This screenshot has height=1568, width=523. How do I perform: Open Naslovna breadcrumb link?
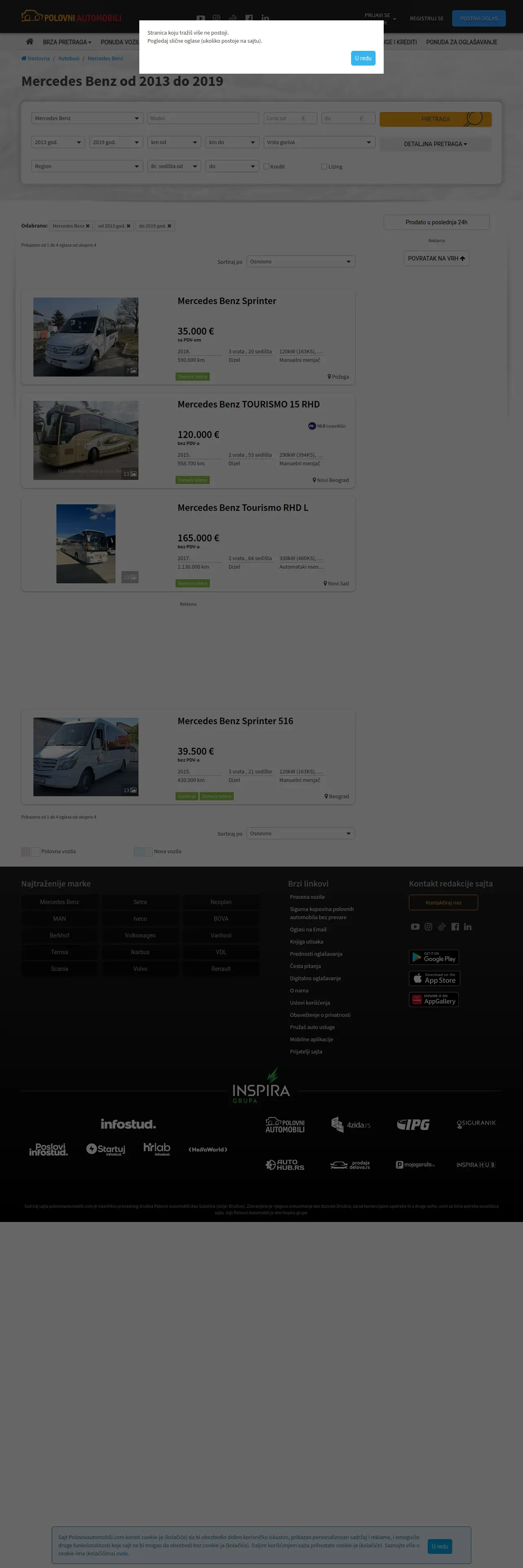pyautogui.click(x=35, y=59)
